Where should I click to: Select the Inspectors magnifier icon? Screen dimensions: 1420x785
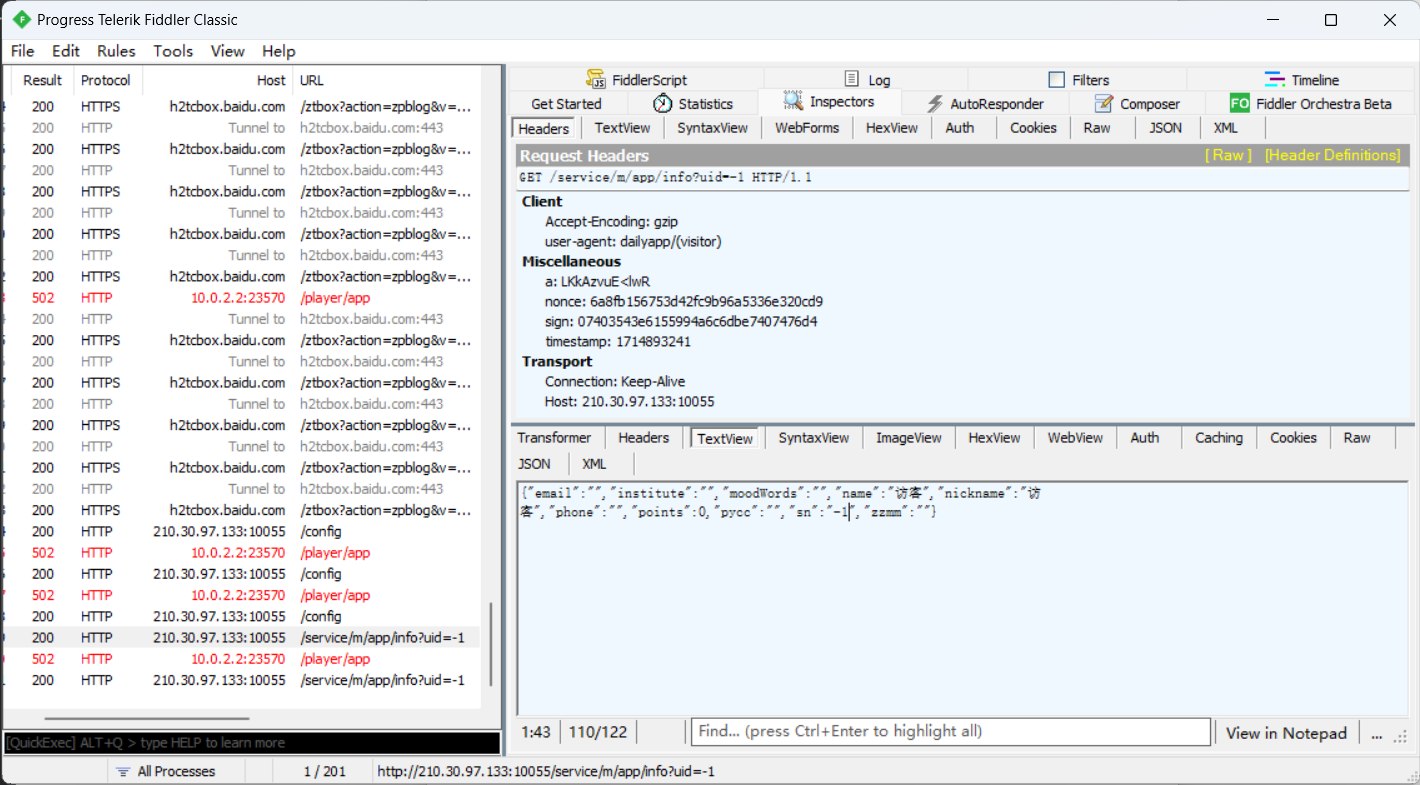pyautogui.click(x=793, y=102)
